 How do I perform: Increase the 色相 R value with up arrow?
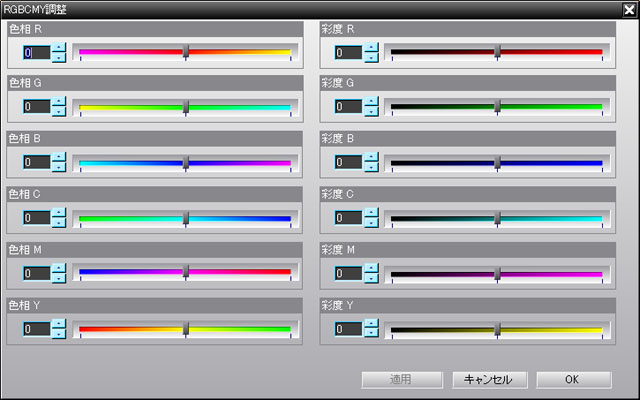[59, 47]
